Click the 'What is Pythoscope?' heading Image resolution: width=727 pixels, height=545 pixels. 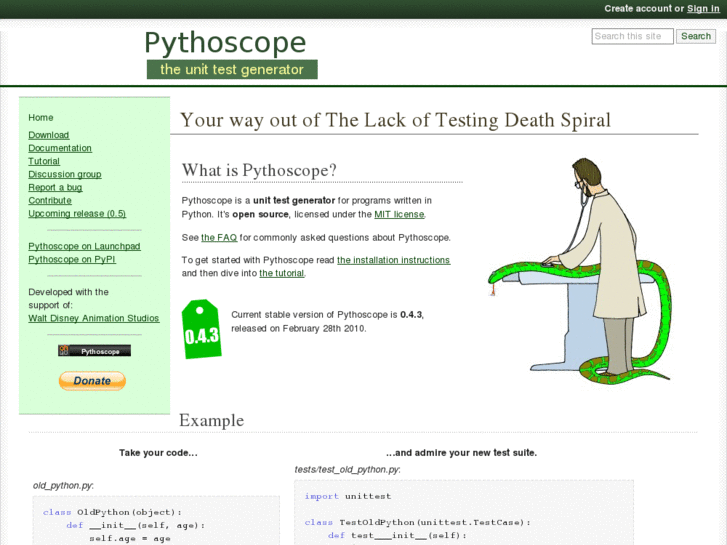click(x=259, y=170)
